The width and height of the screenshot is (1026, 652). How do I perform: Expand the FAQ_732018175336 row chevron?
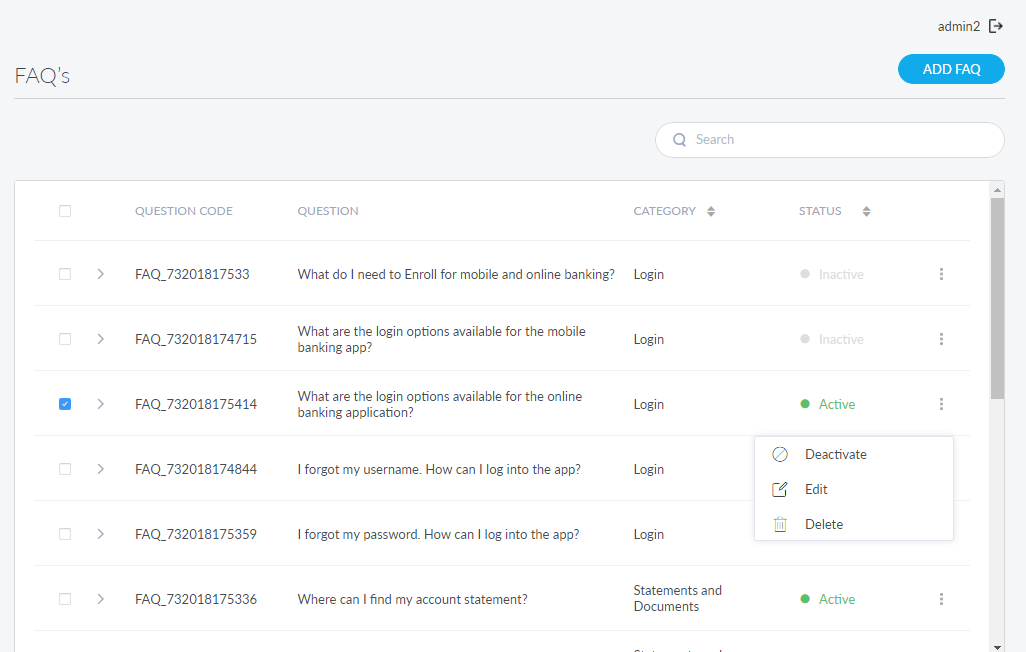[100, 599]
